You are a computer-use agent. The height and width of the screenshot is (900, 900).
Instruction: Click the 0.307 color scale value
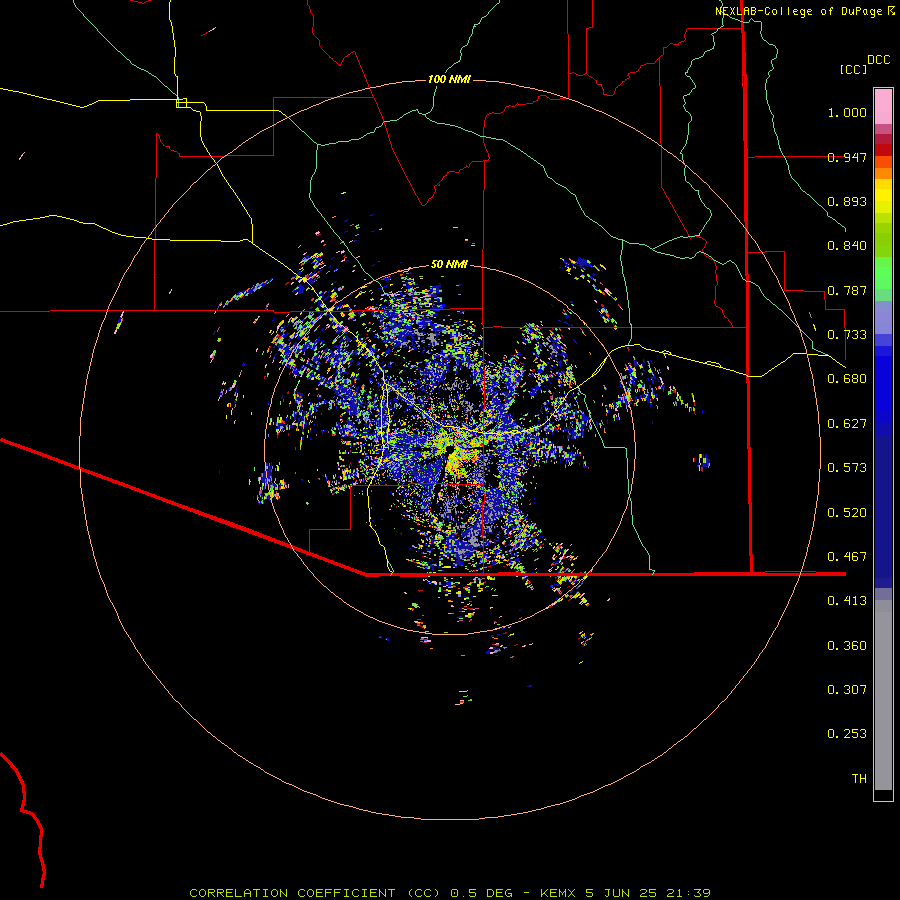point(847,690)
